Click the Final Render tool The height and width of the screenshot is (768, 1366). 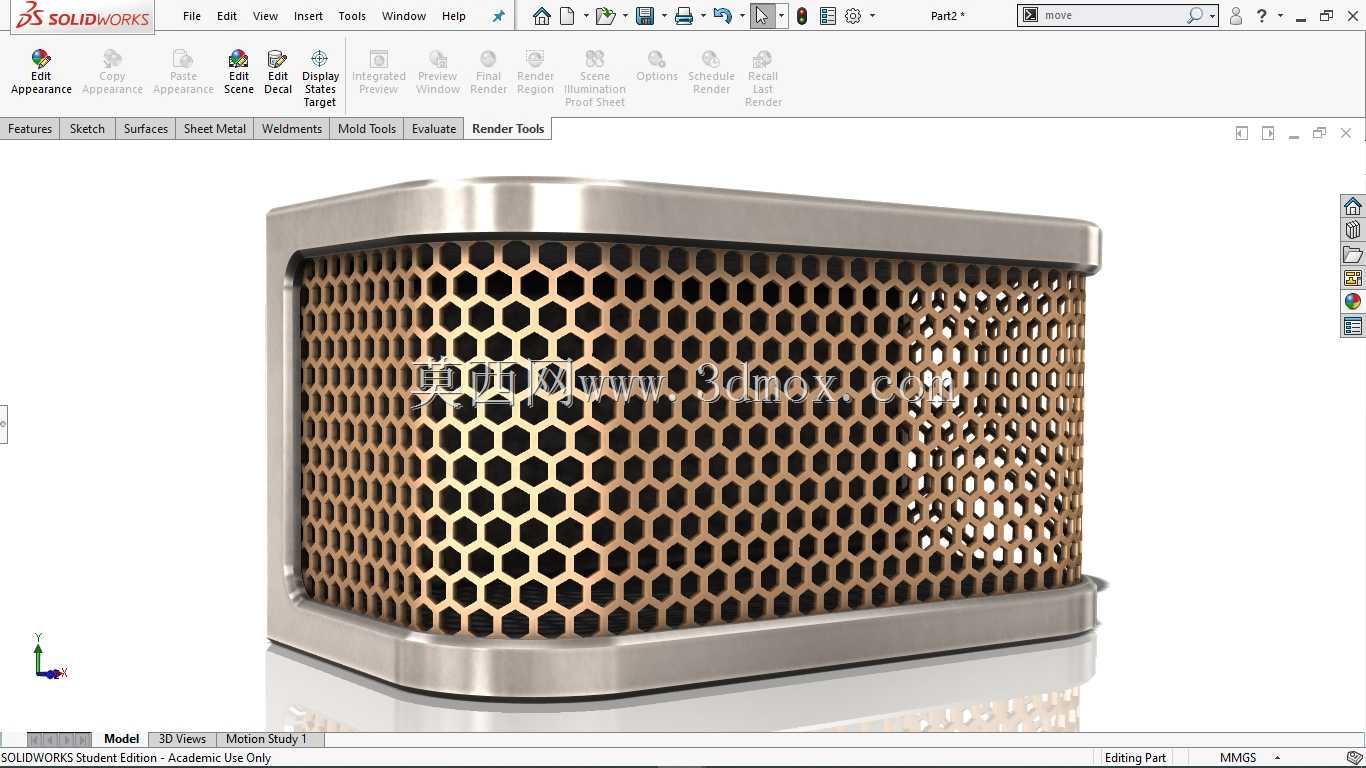tap(488, 72)
